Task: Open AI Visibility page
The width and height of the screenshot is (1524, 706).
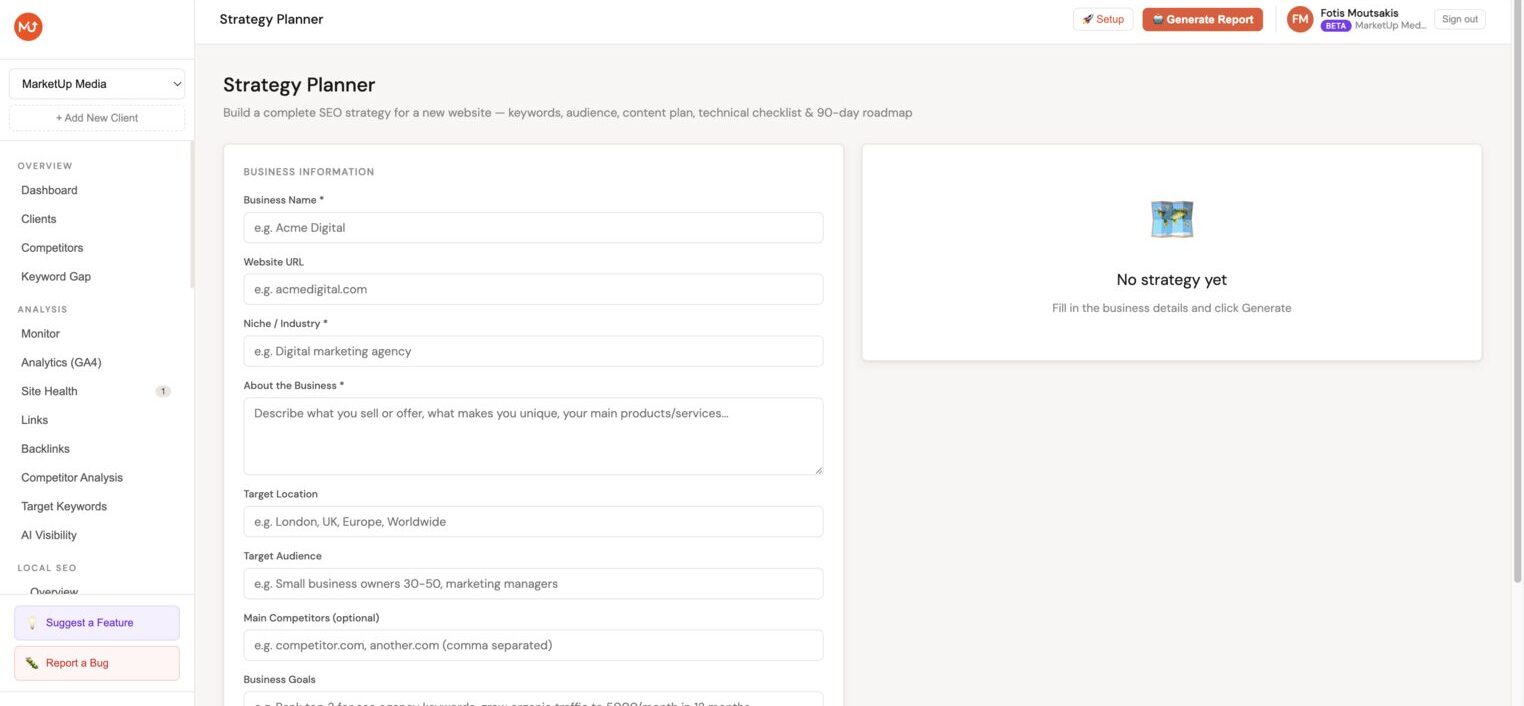Action: click(x=49, y=536)
